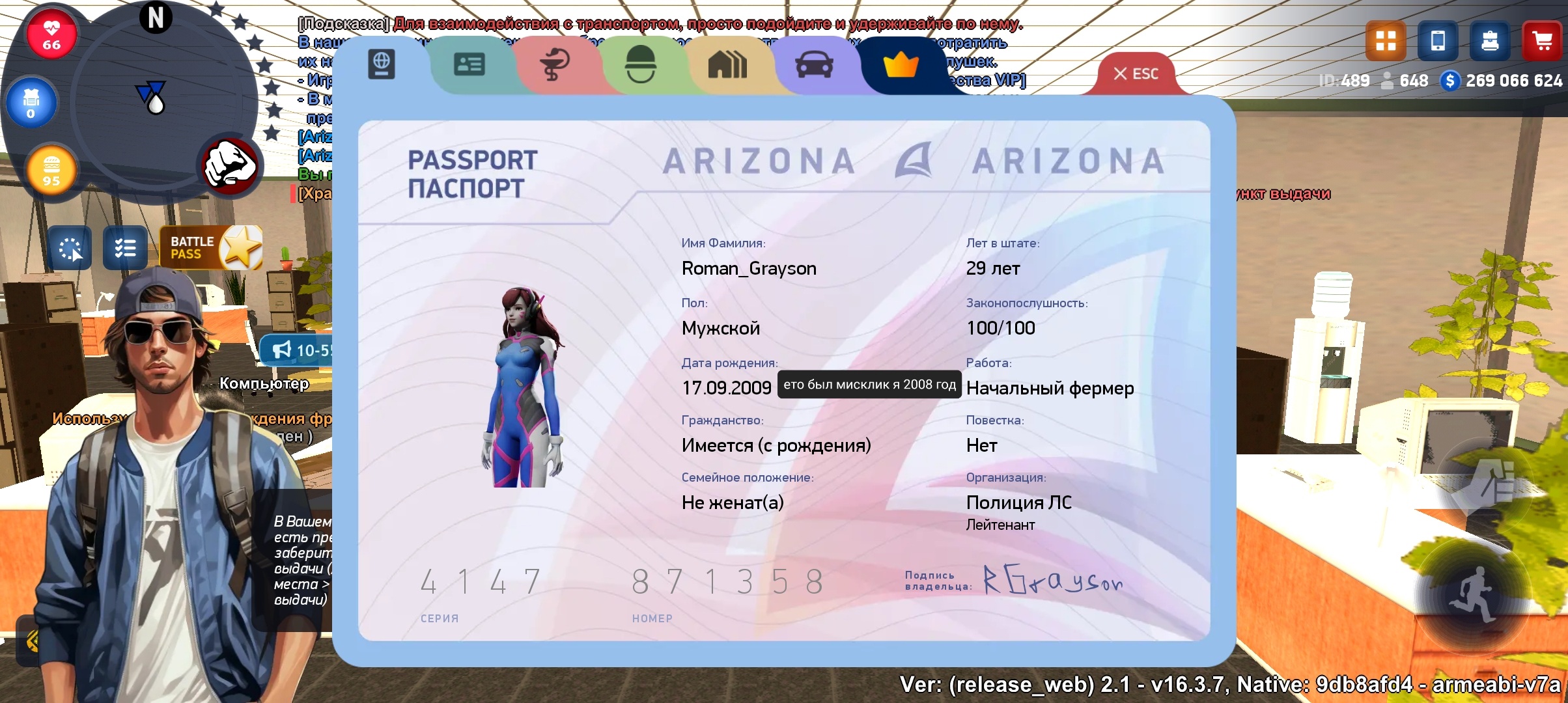Open the medical card tab
This screenshot has height=703, width=1568.
coord(555,65)
